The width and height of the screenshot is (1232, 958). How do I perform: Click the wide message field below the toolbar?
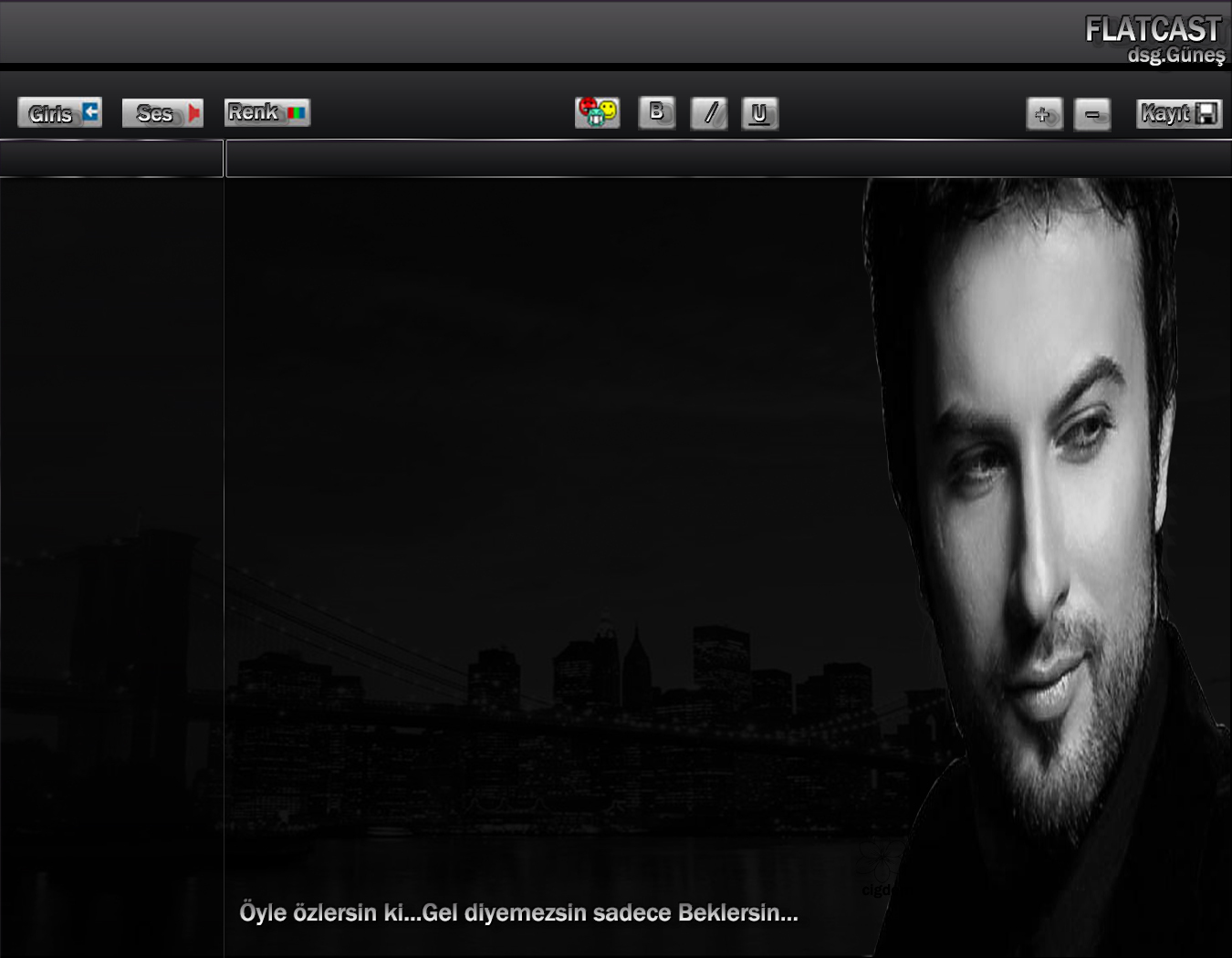click(x=726, y=160)
